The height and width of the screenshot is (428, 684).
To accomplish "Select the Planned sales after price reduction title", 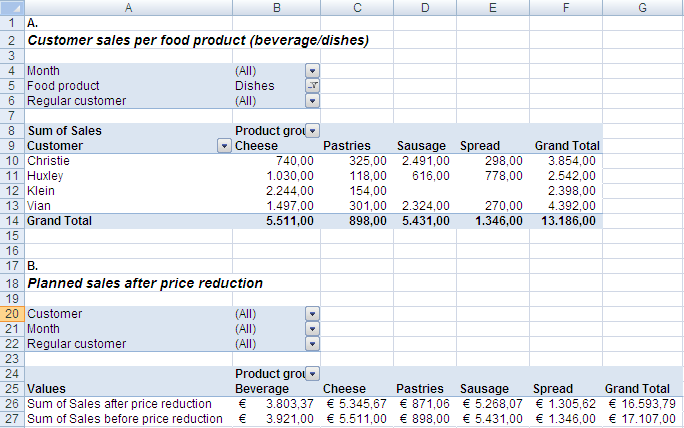I will tap(145, 283).
